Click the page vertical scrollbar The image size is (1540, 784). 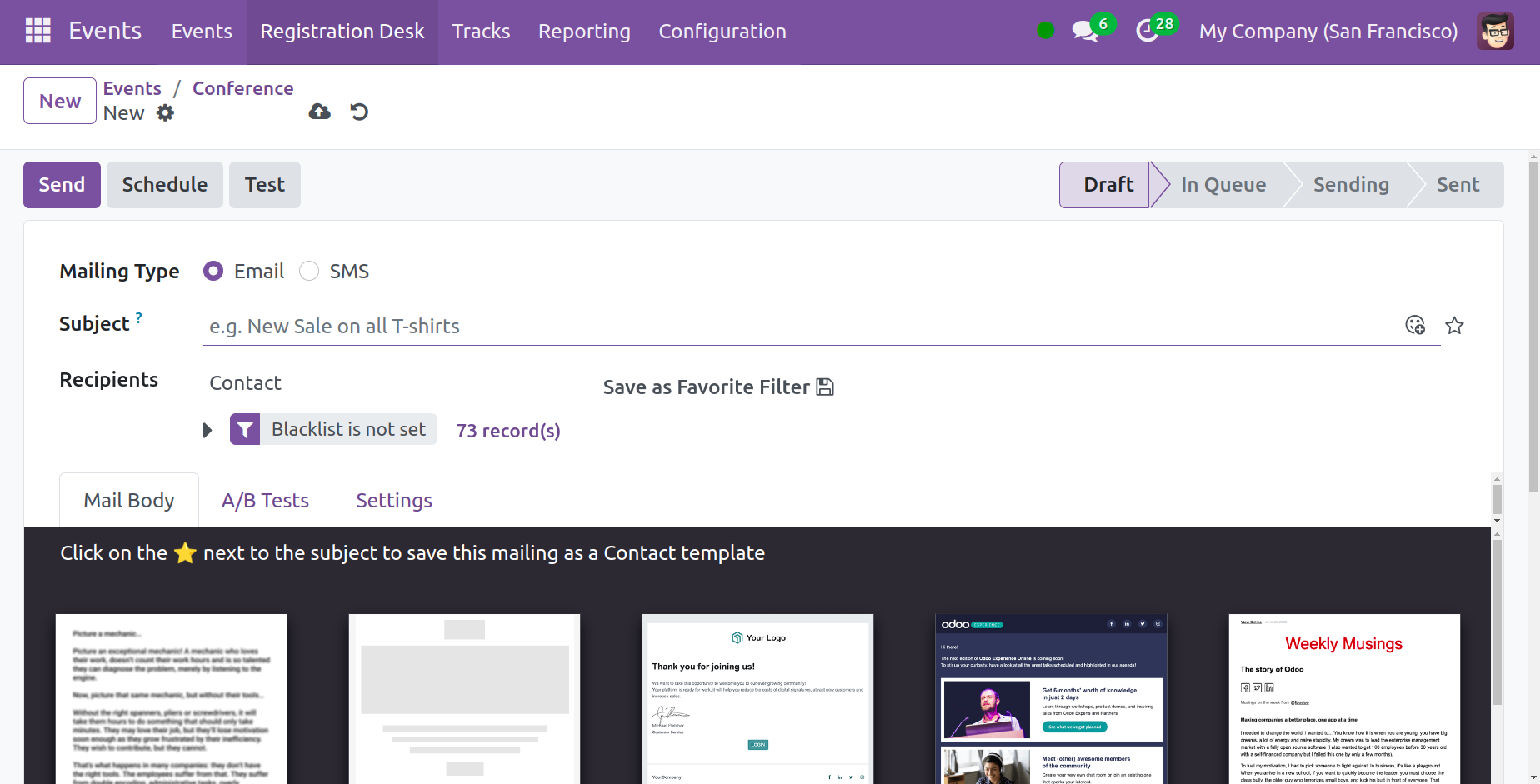pyautogui.click(x=1533, y=325)
